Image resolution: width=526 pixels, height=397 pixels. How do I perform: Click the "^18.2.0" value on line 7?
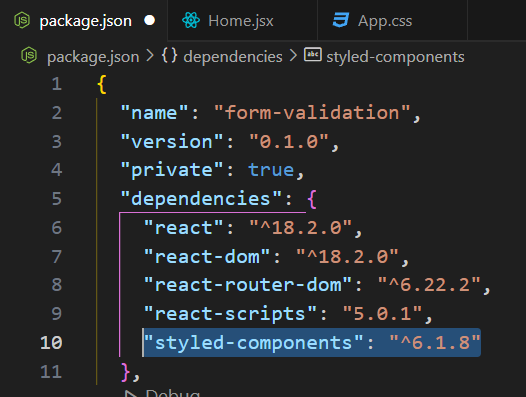348,256
